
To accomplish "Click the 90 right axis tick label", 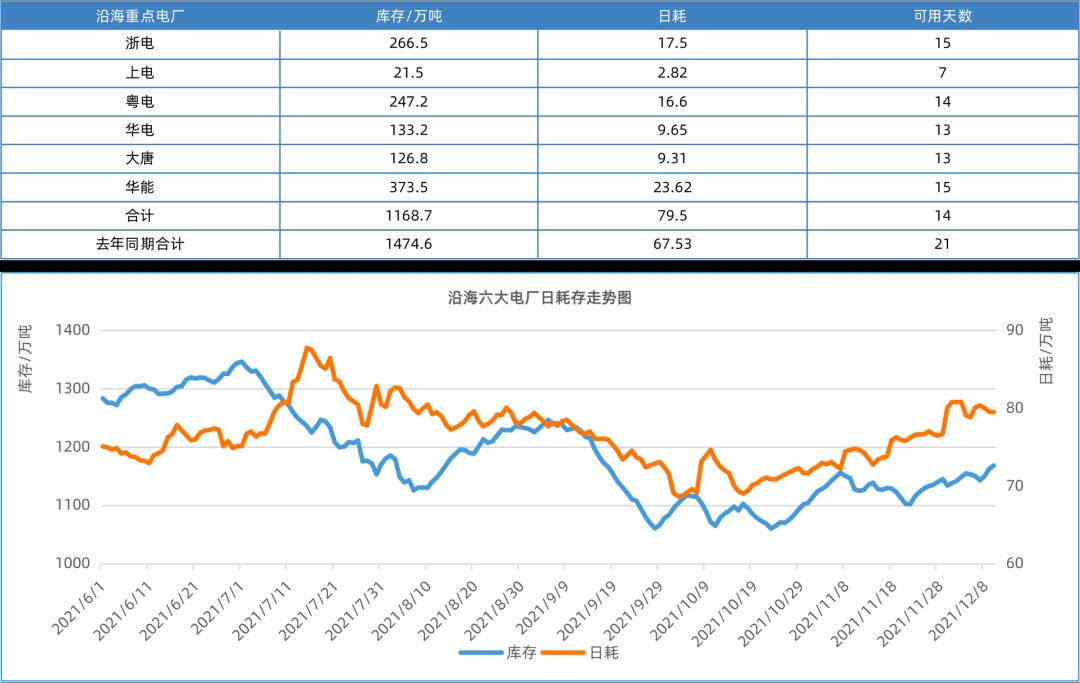I will 1015,330.
